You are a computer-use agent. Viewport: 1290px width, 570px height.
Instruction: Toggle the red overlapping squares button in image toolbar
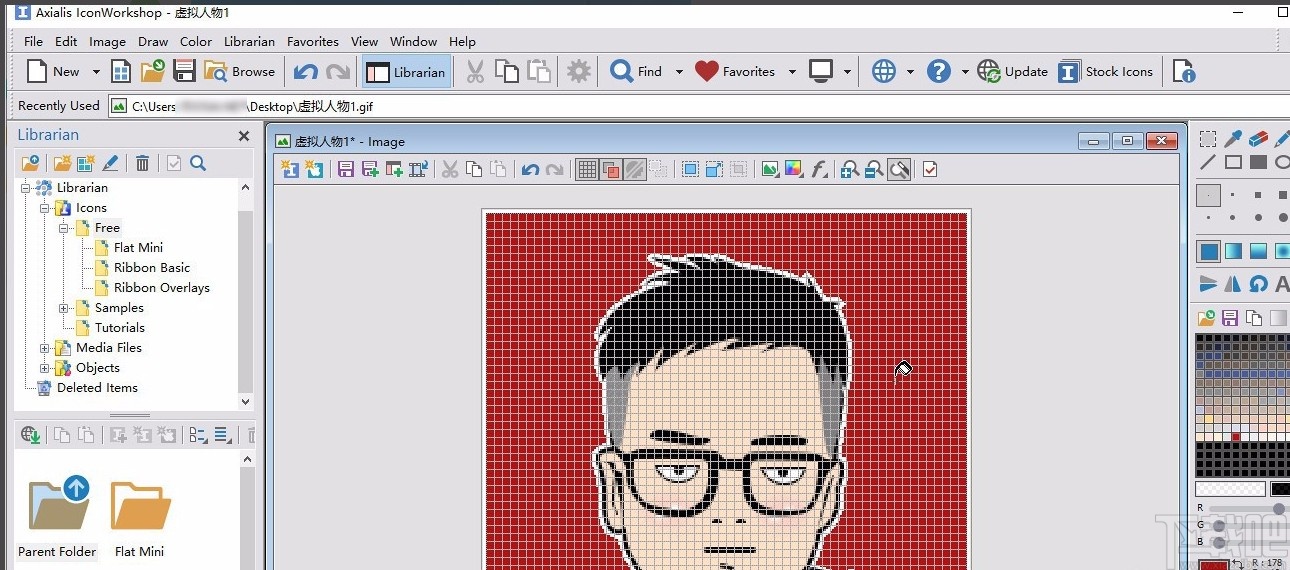[611, 169]
